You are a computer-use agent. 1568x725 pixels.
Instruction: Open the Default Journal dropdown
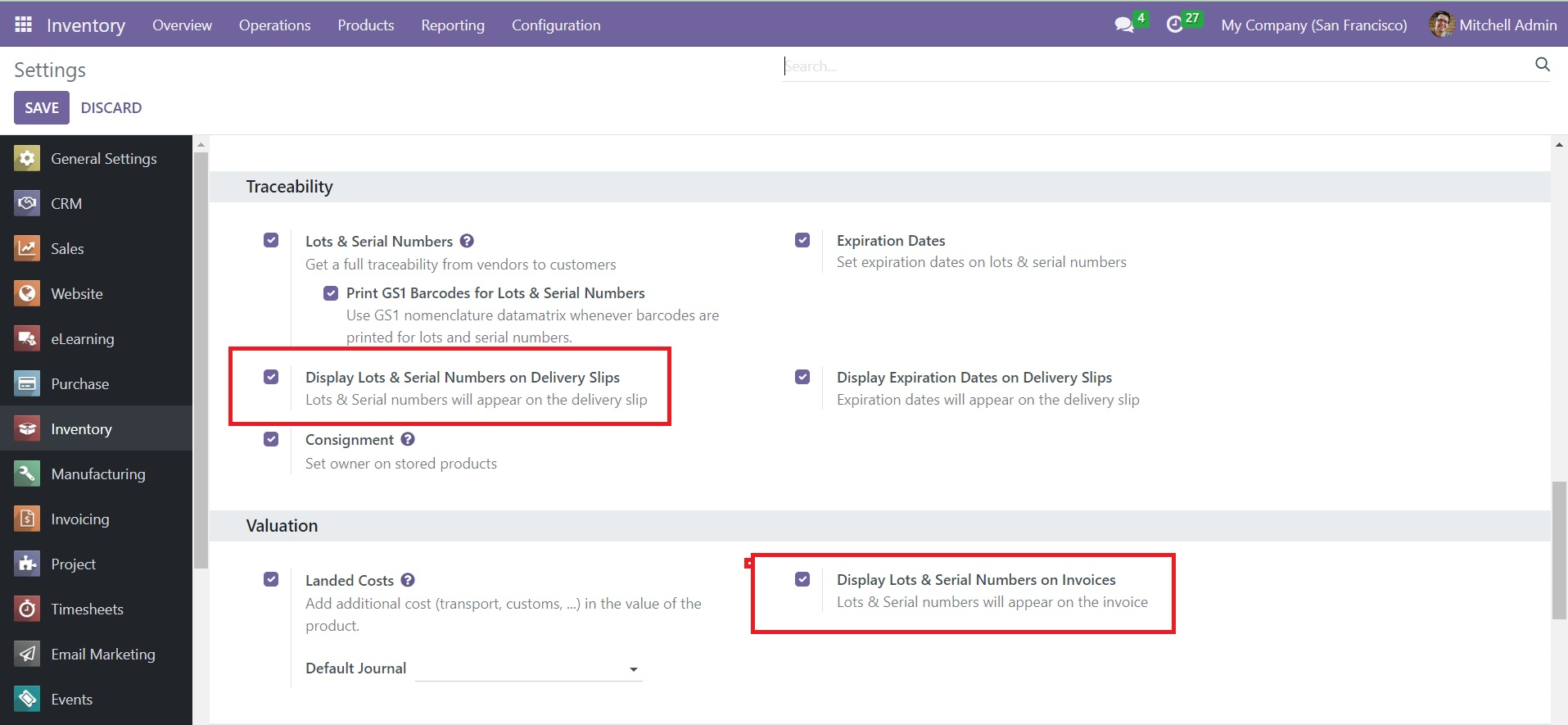(x=529, y=668)
